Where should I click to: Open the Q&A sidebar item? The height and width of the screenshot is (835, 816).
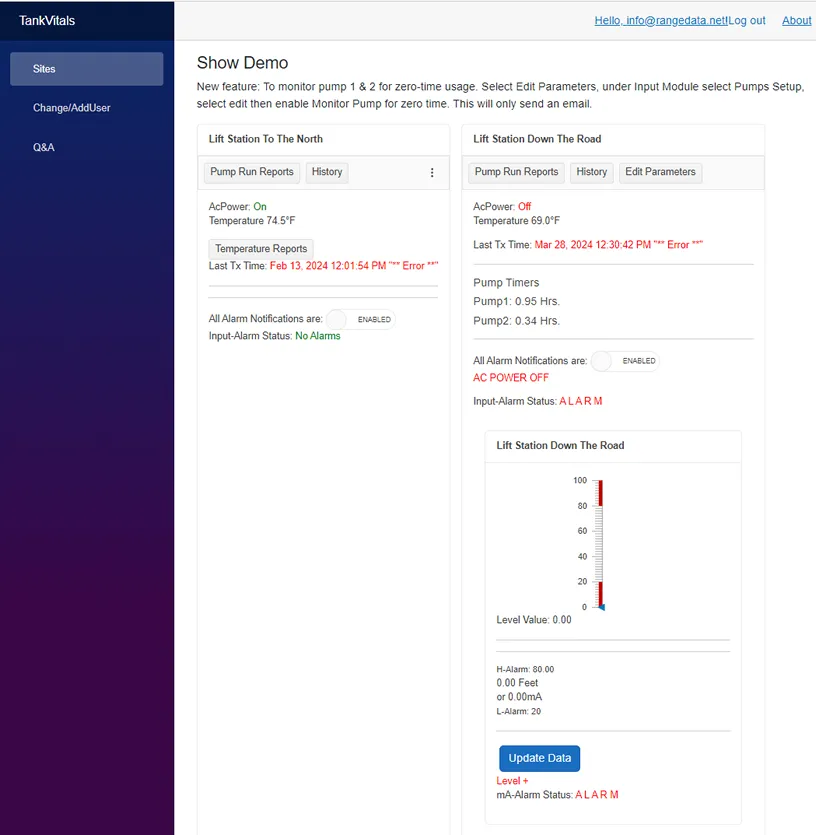[x=44, y=147]
